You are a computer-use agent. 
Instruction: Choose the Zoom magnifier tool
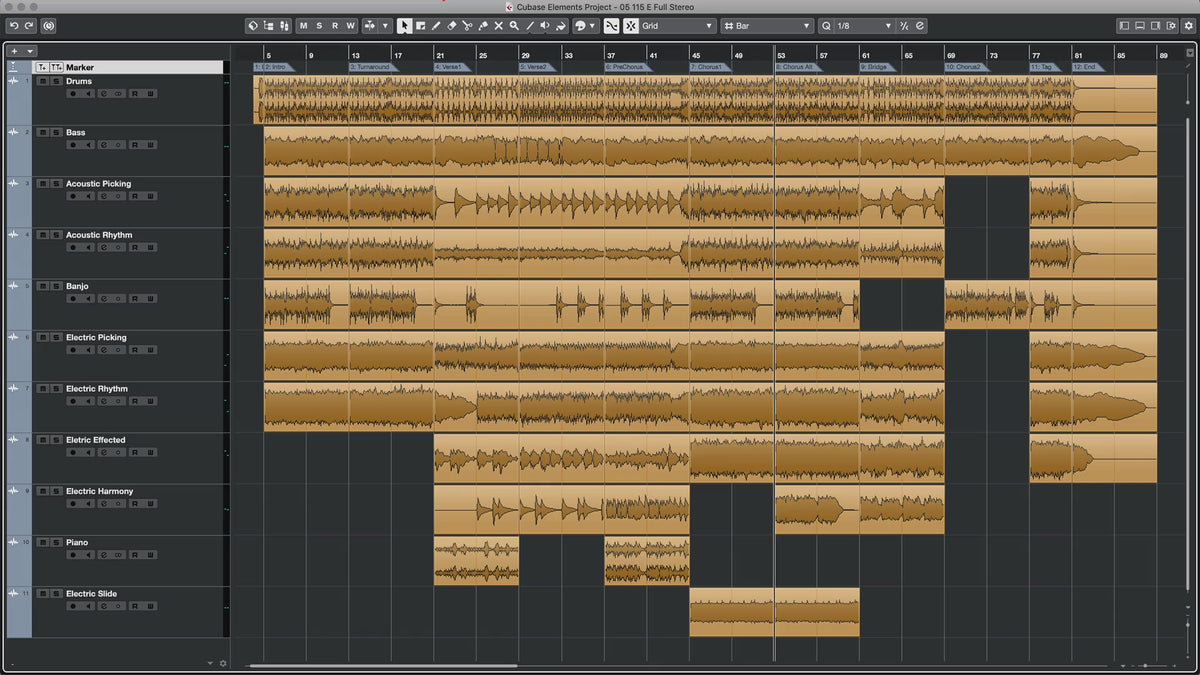514,26
